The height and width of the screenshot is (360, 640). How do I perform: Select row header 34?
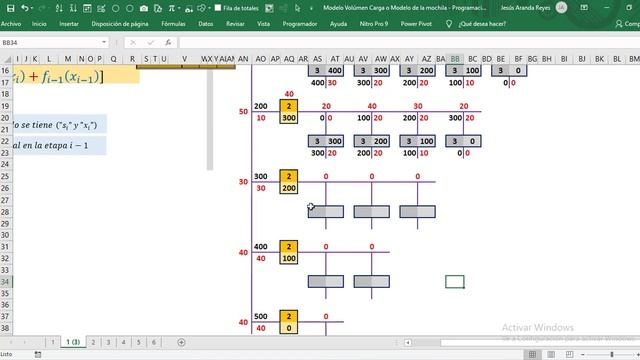click(x=6, y=282)
